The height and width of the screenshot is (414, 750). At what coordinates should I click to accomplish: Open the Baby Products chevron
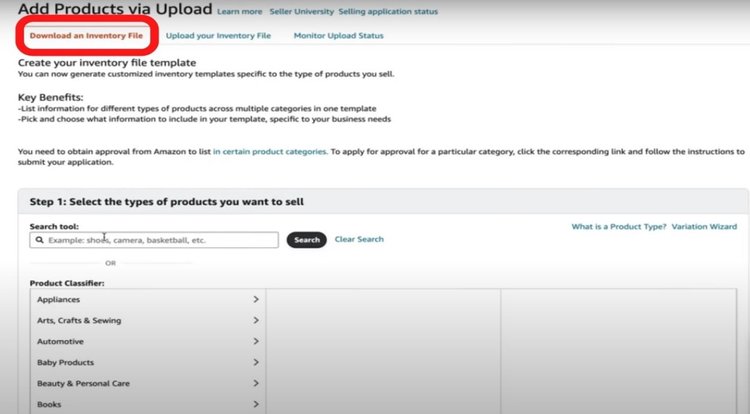[256, 362]
